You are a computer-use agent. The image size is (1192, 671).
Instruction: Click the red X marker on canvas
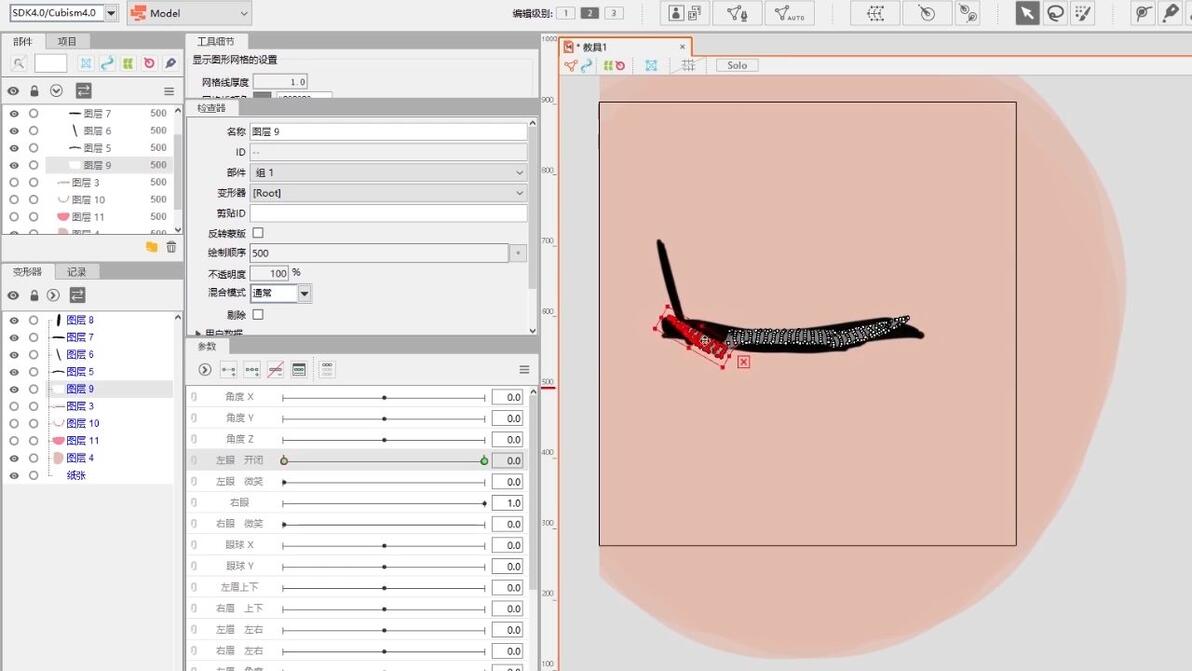(x=743, y=362)
